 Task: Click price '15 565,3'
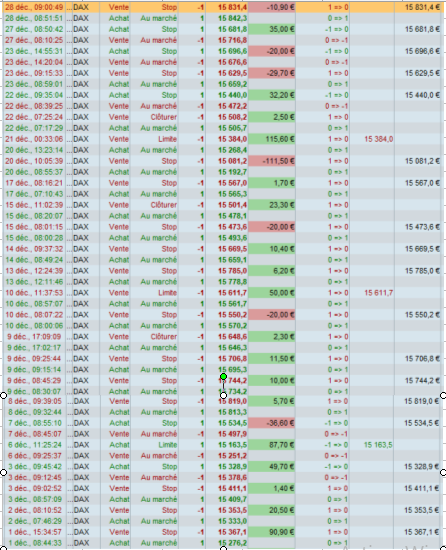point(232,194)
